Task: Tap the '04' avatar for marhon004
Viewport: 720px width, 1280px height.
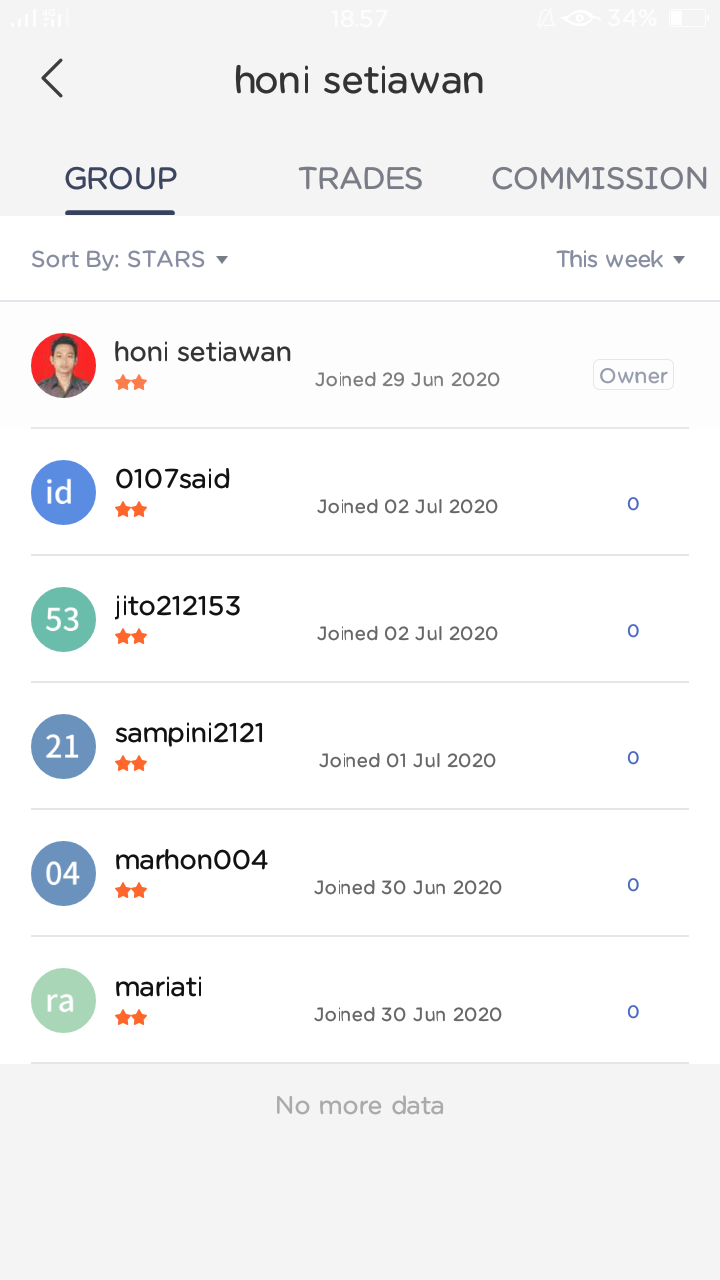Action: point(63,873)
